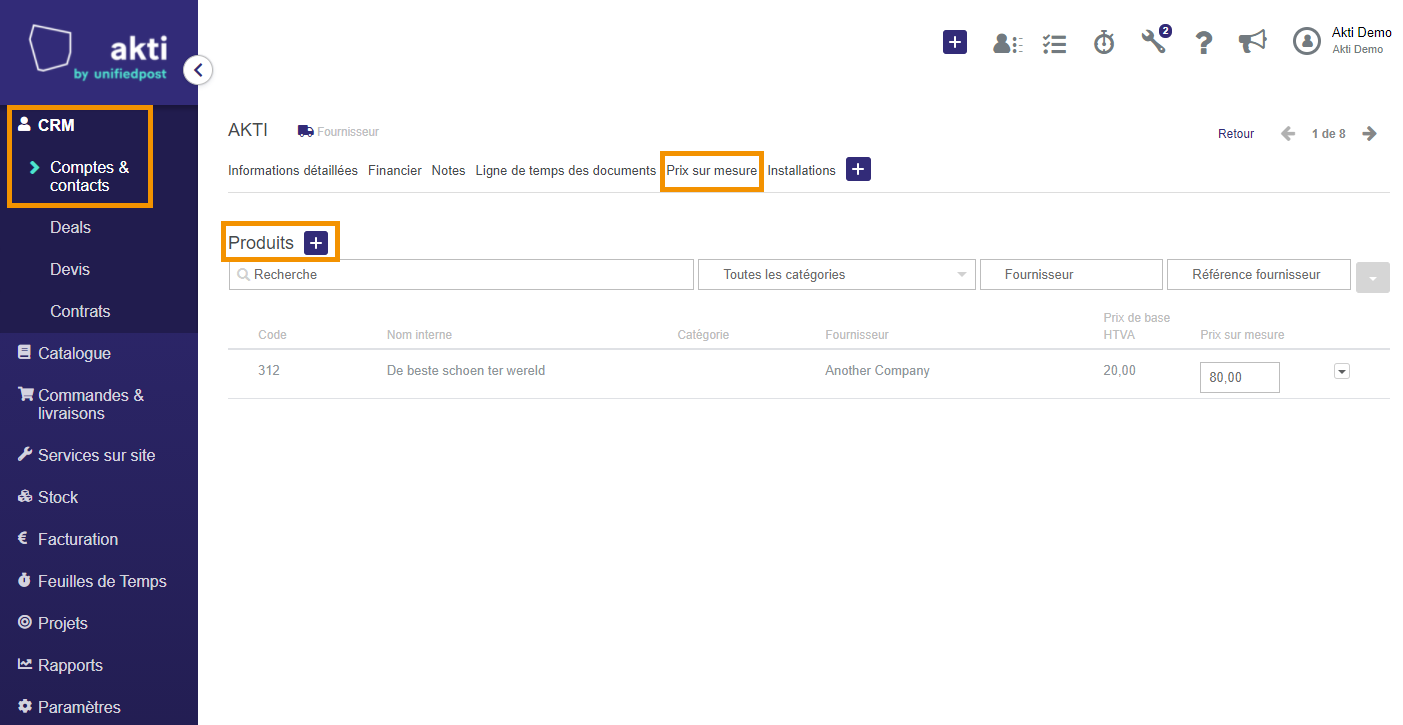This screenshot has height=725, width=1403.
Task: Switch to the Installations tab
Action: (x=802, y=170)
